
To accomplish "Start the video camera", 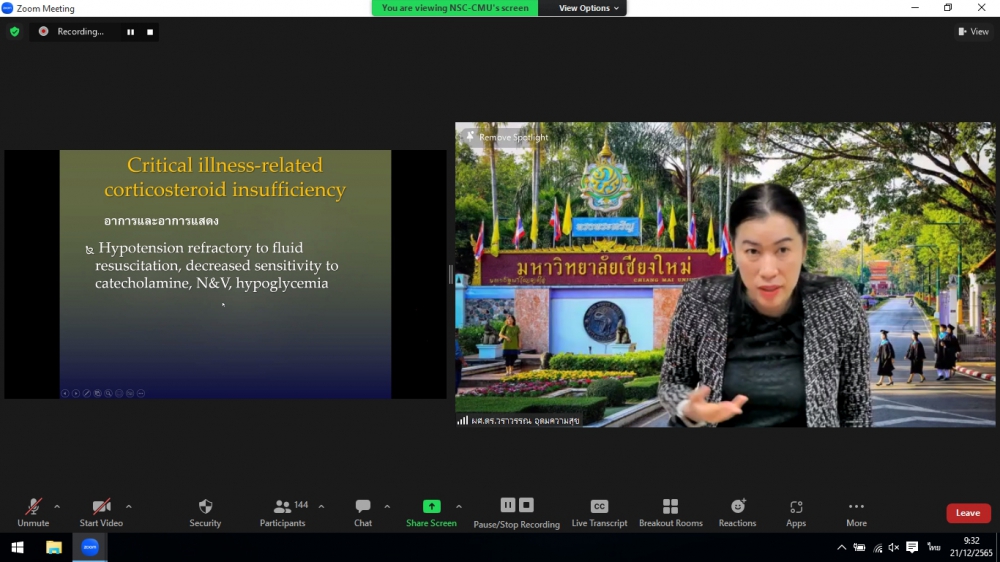I will [x=101, y=512].
